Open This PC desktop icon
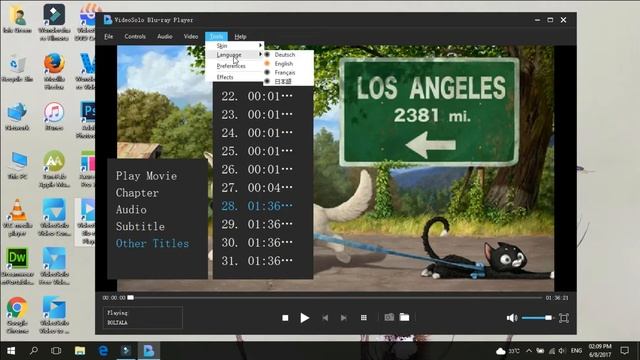The image size is (640, 360). tap(18, 165)
